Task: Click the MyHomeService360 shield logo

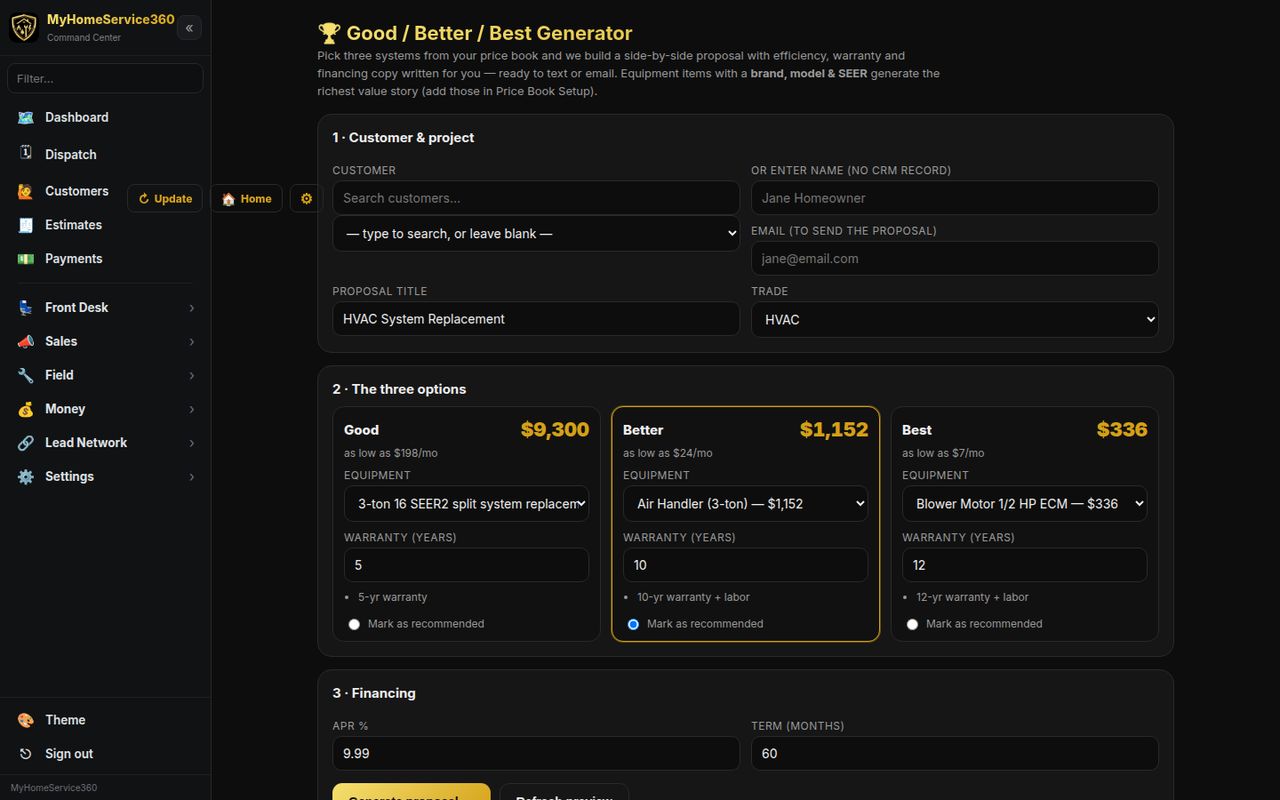Action: coord(24,27)
